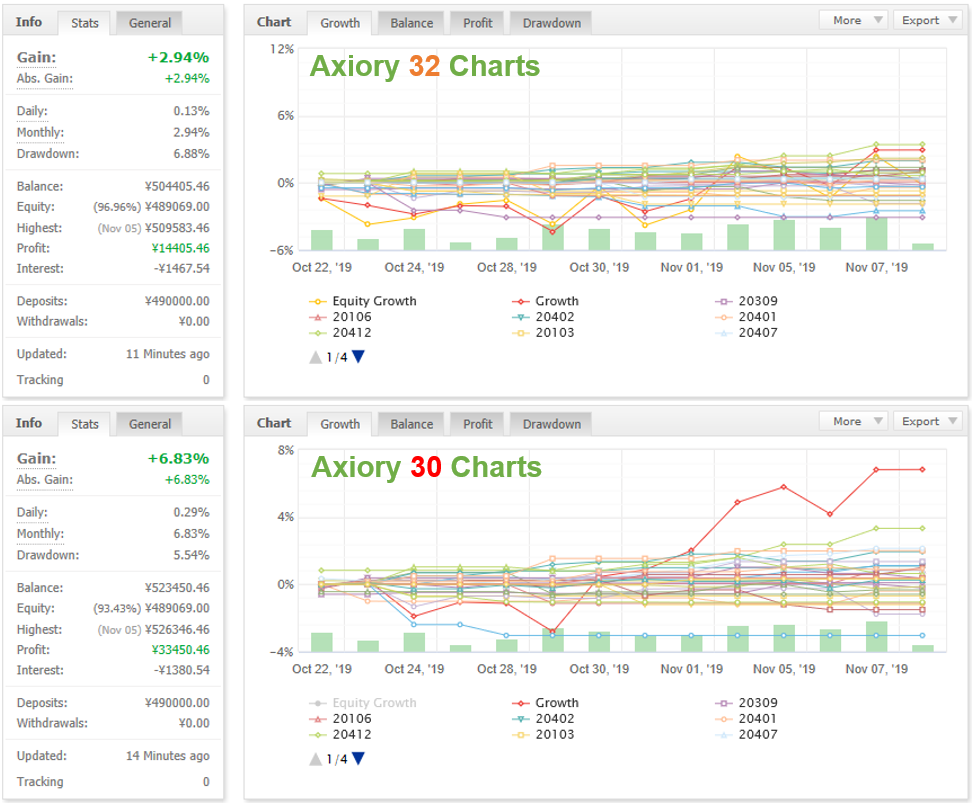The width and height of the screenshot is (972, 803).
Task: Open the Stats tab in top Info panel
Action: pyautogui.click(x=84, y=23)
